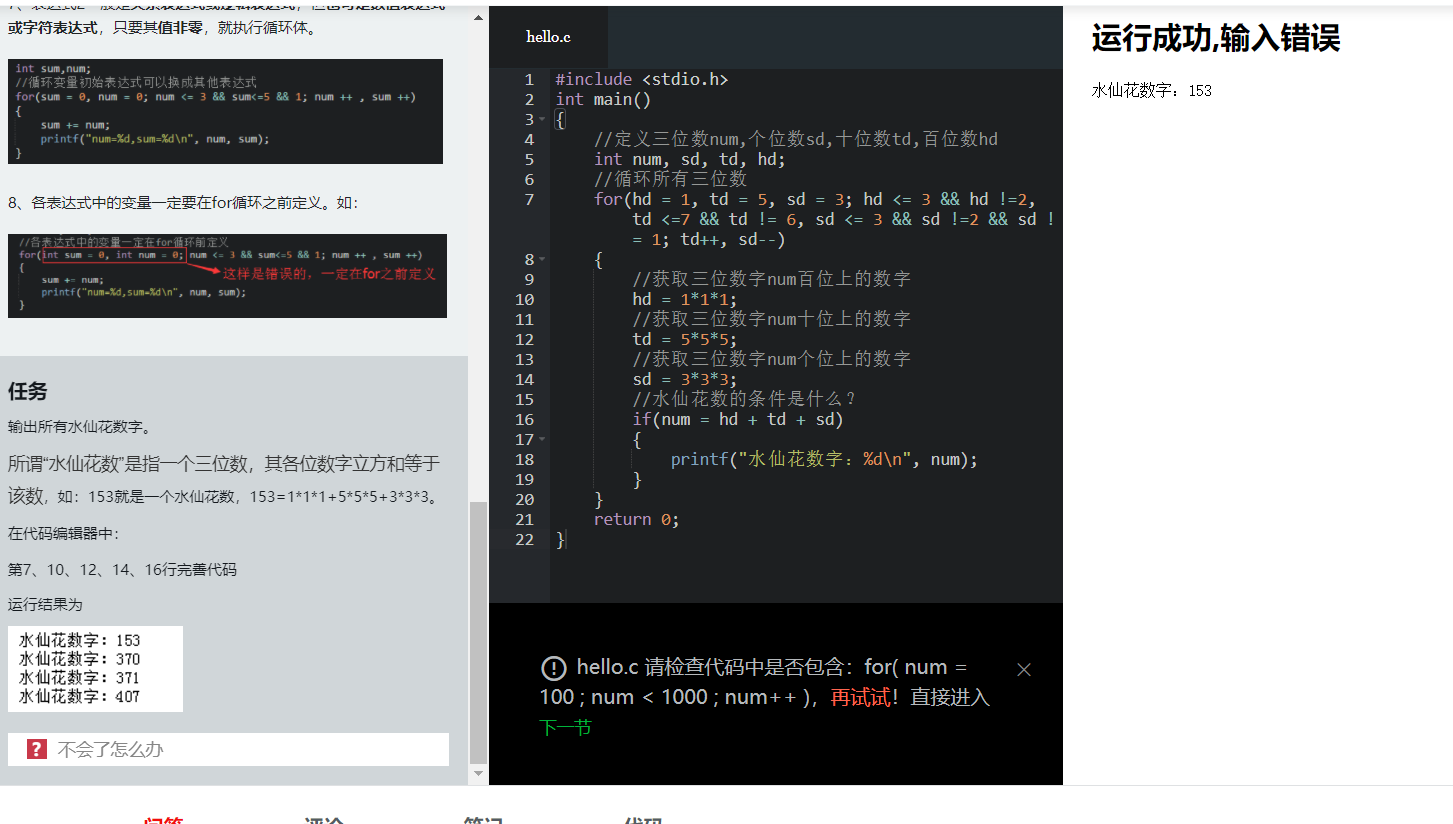Close the hello.c error notification

[1023, 670]
